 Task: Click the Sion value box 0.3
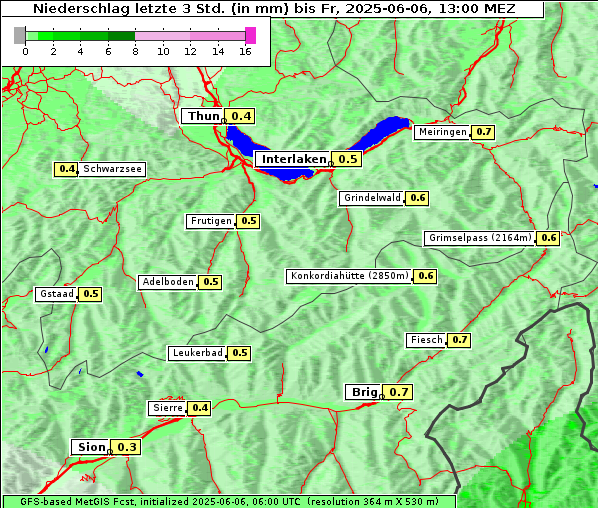(126, 447)
